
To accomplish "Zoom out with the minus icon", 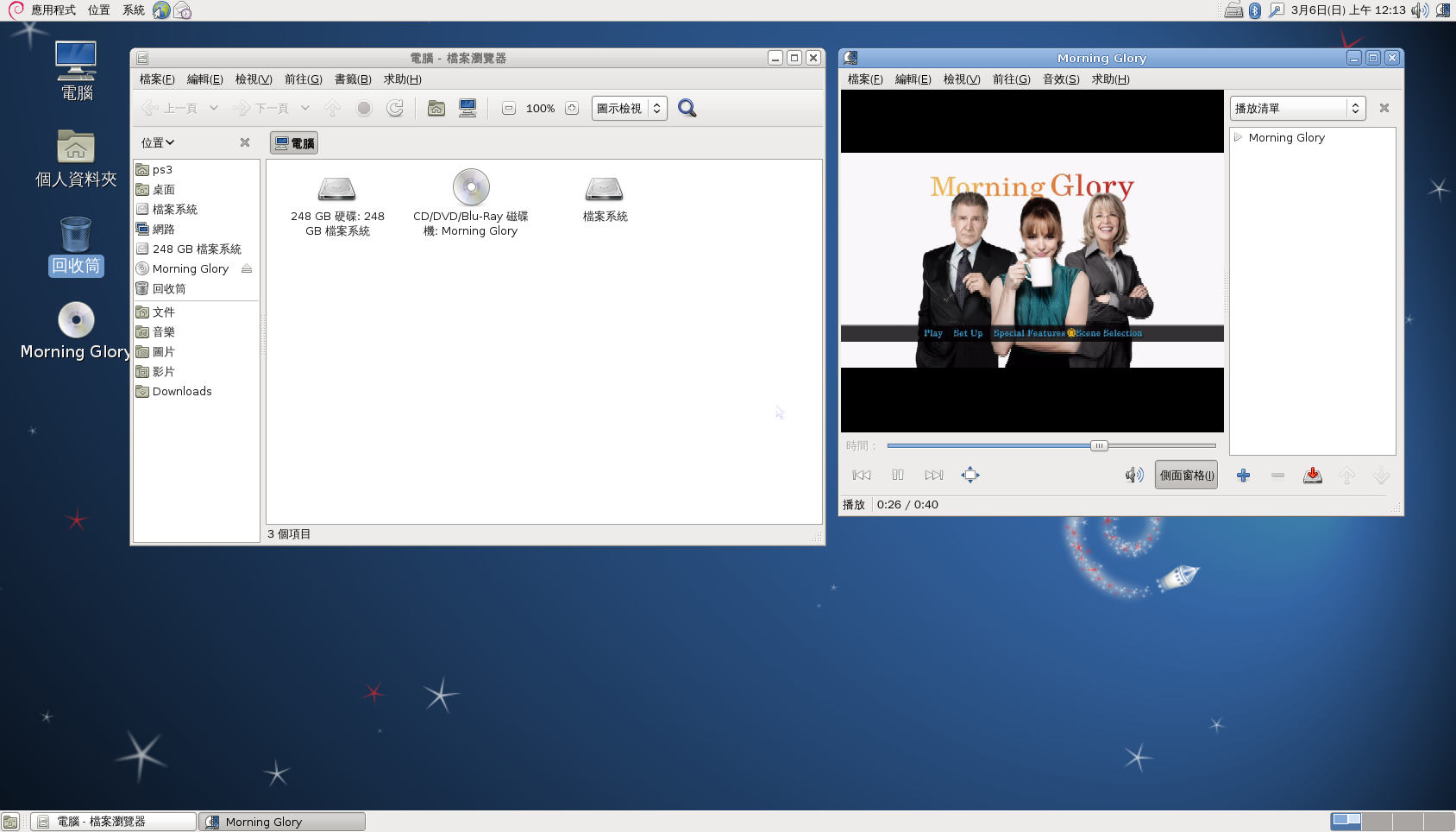I will [x=509, y=108].
